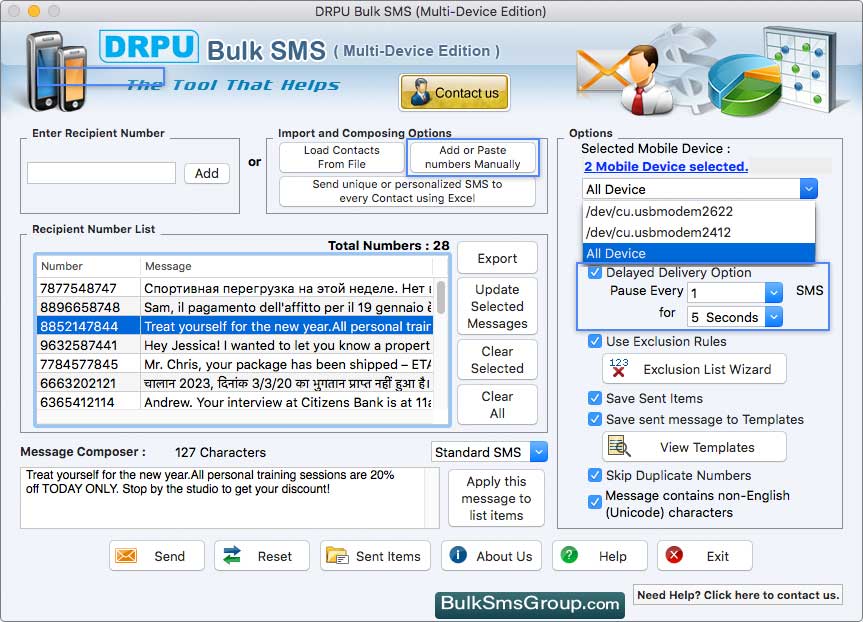
Task: Click the 'Mr. Chris, your package' message cell
Action: point(287,364)
